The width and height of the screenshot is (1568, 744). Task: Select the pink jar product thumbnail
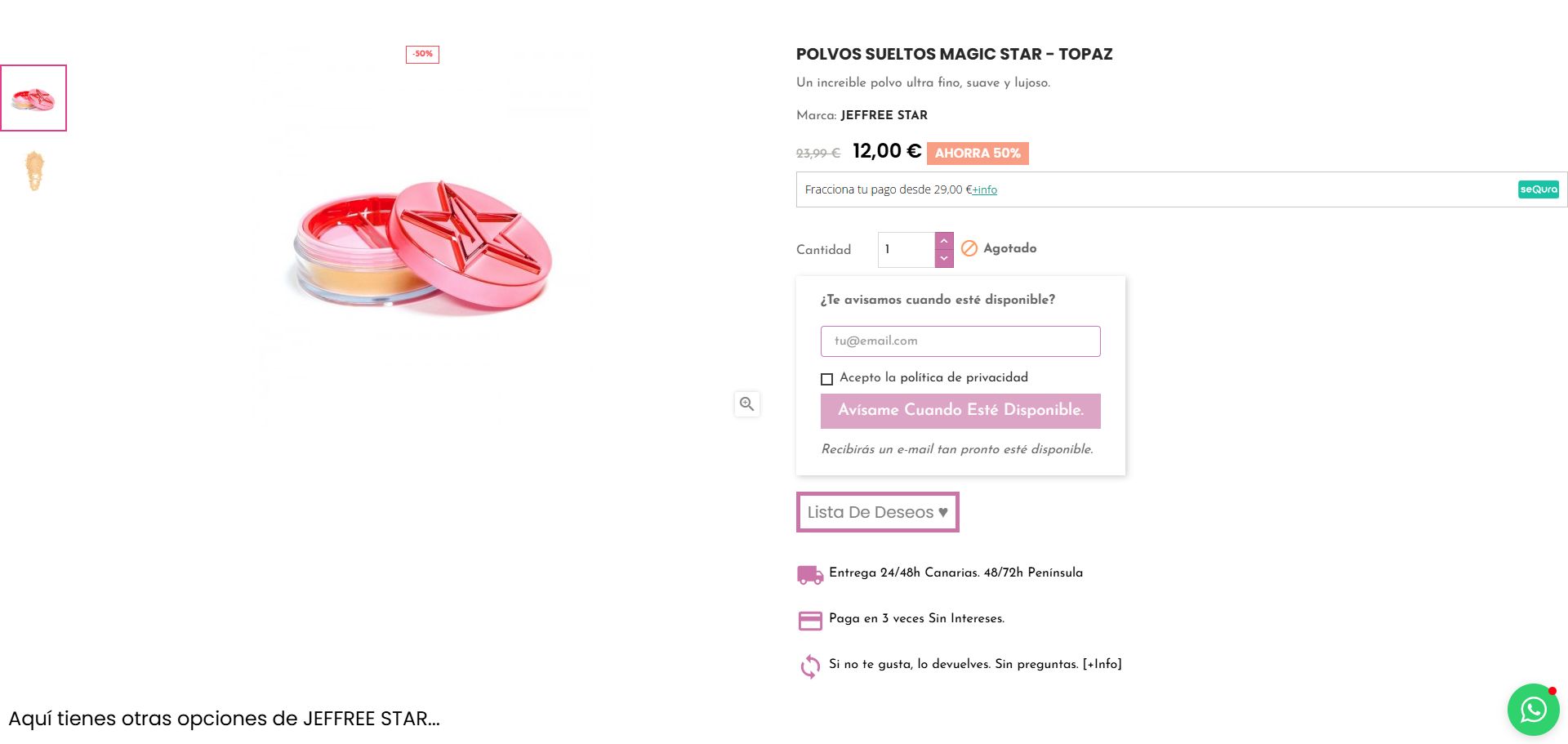click(x=33, y=98)
